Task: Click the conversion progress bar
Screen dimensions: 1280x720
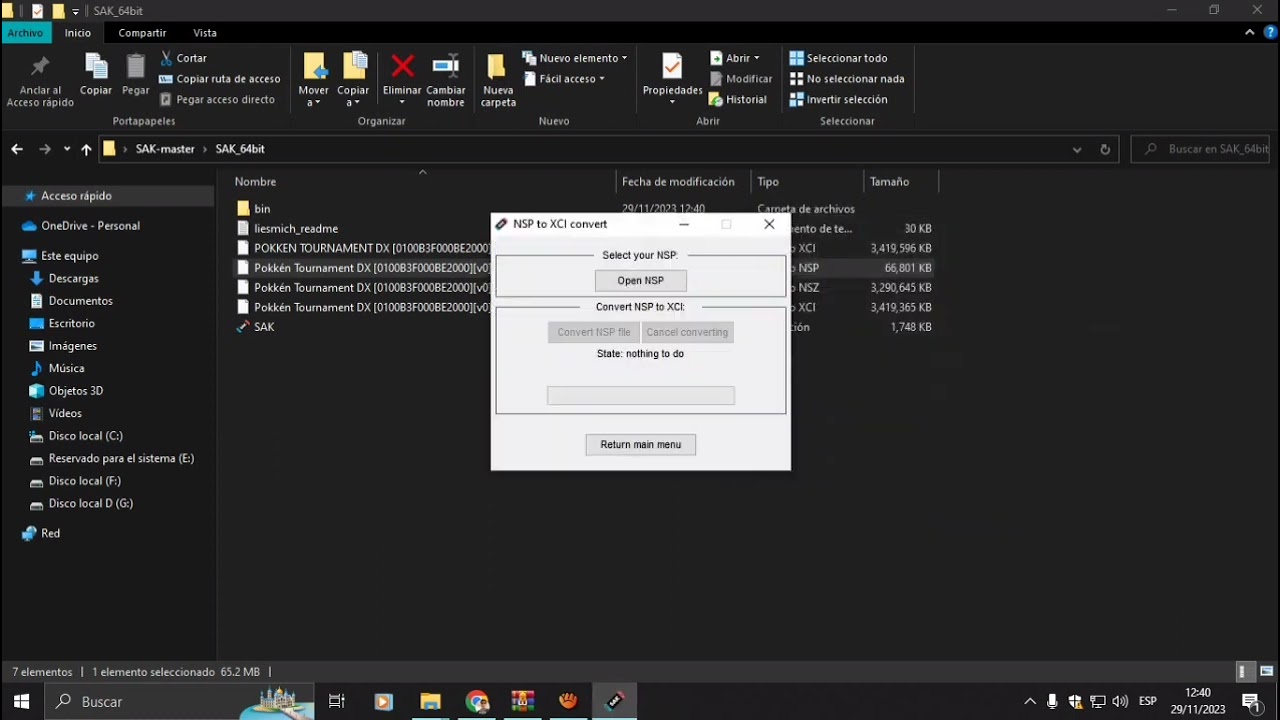Action: coord(641,396)
